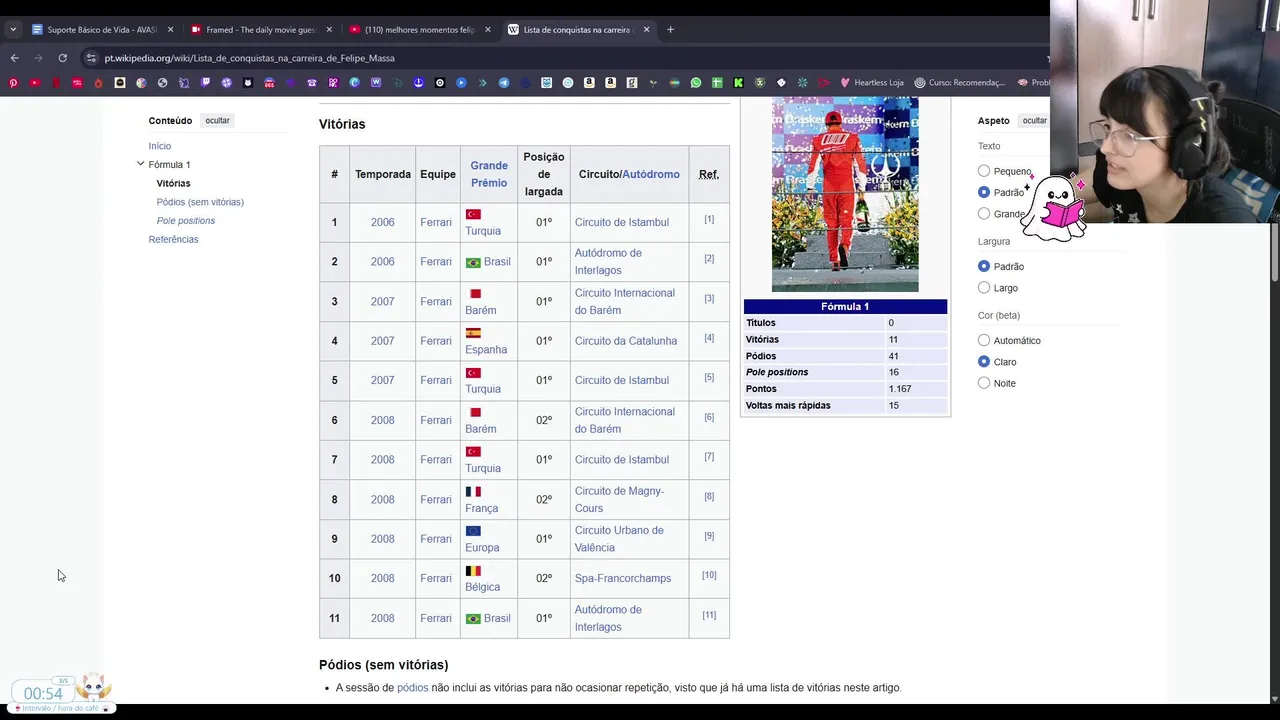Click the site info icon in address bar
This screenshot has height=720, width=1280.
92,58
